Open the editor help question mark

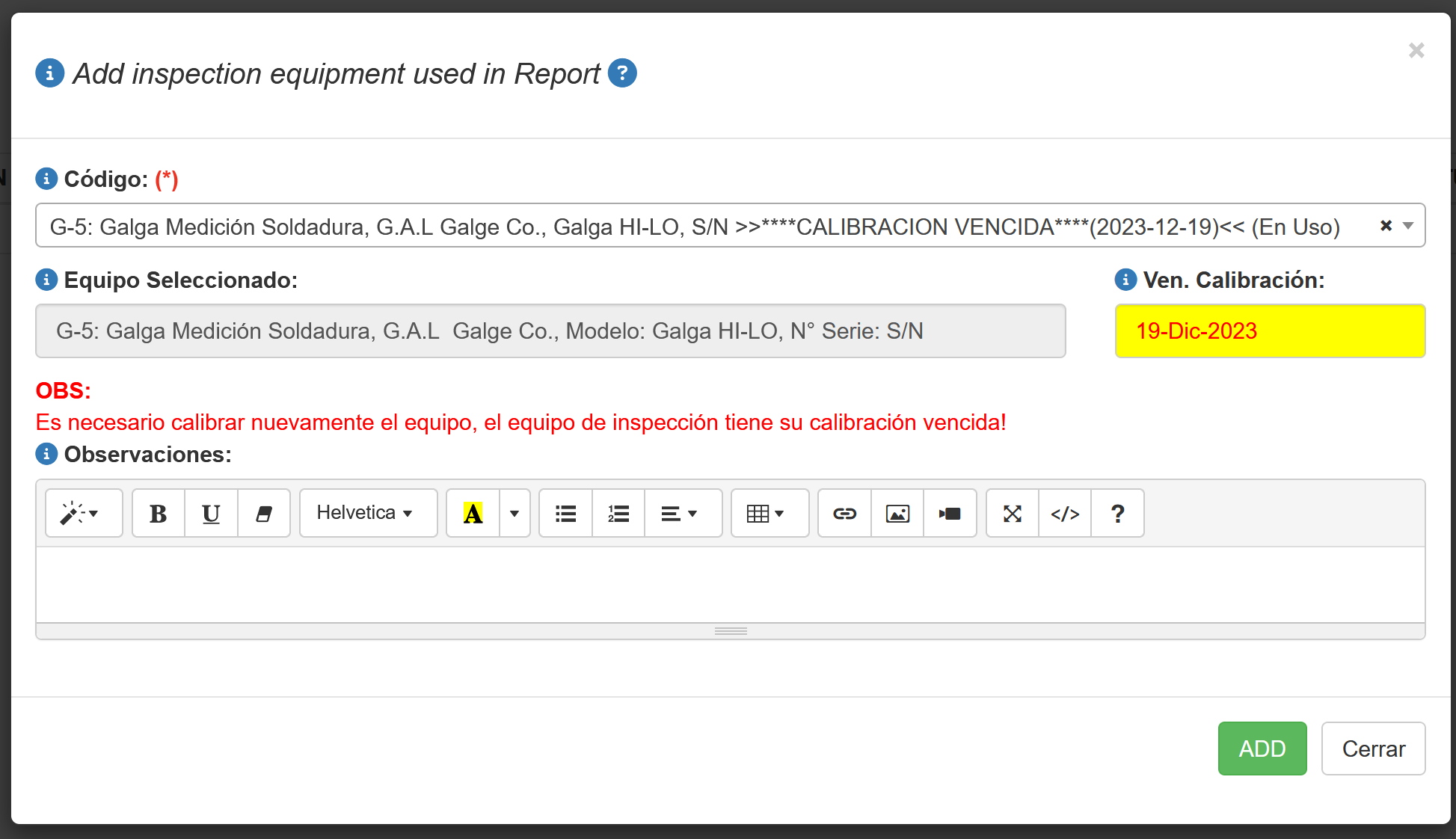pos(1117,514)
